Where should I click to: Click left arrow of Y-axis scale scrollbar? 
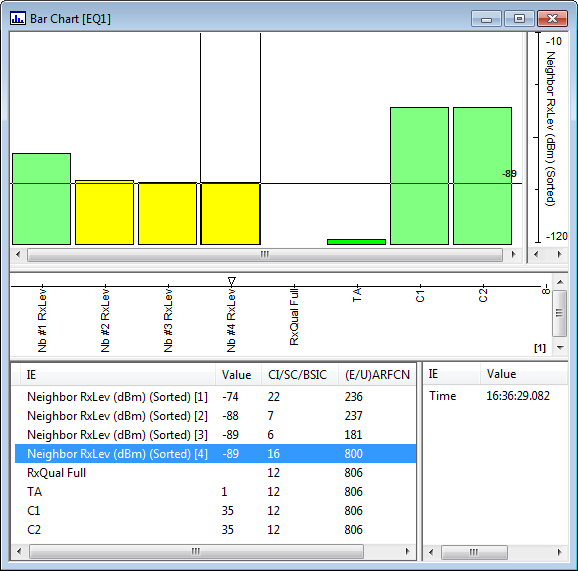pyautogui.click(x=536, y=254)
